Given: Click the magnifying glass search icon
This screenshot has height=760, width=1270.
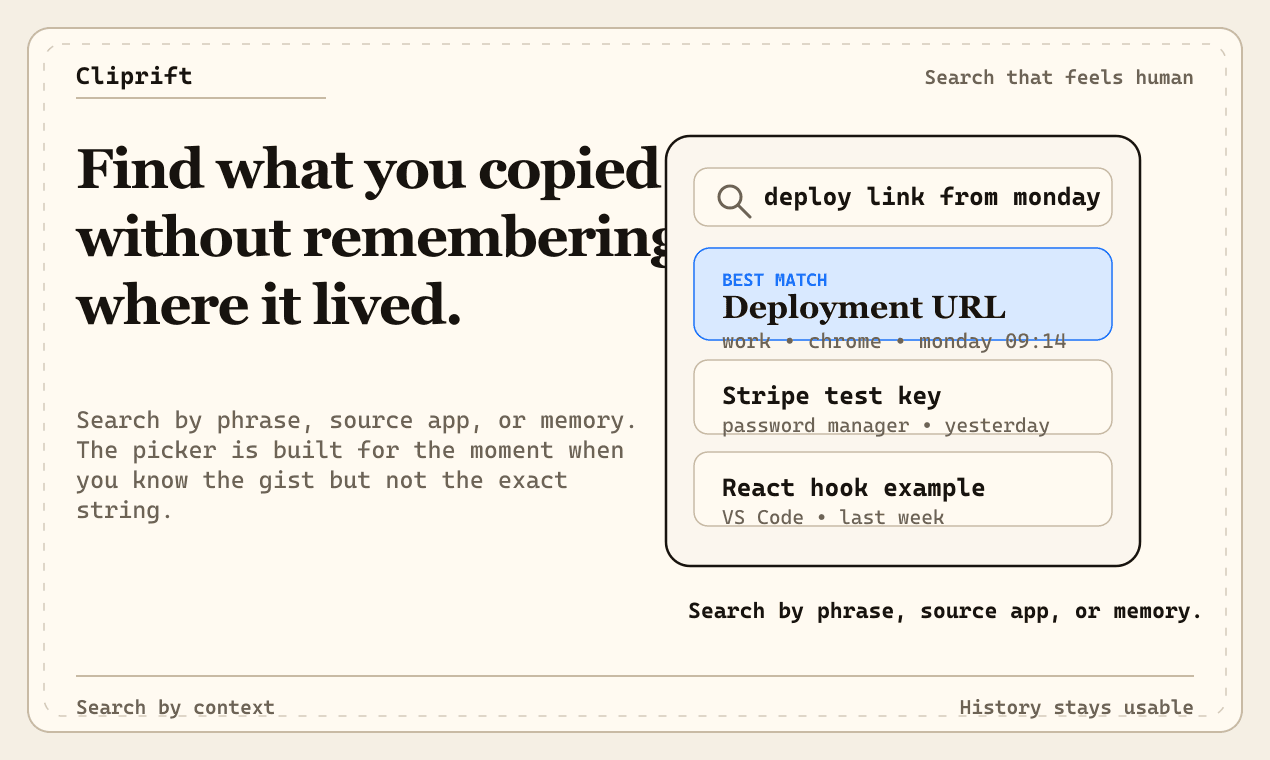Looking at the screenshot, I should tap(733, 197).
